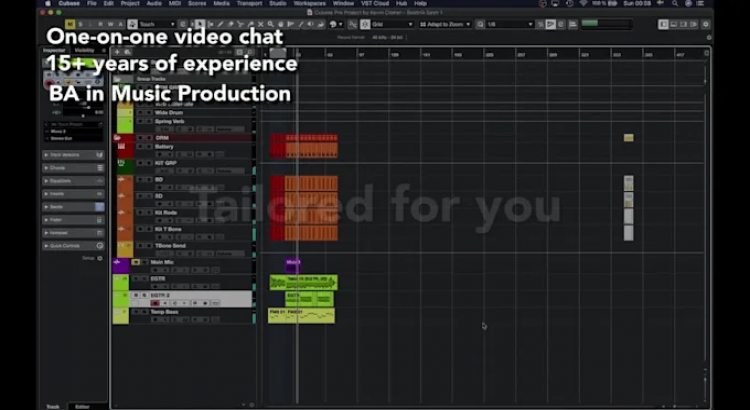Click the Chords section icon

pos(99,168)
